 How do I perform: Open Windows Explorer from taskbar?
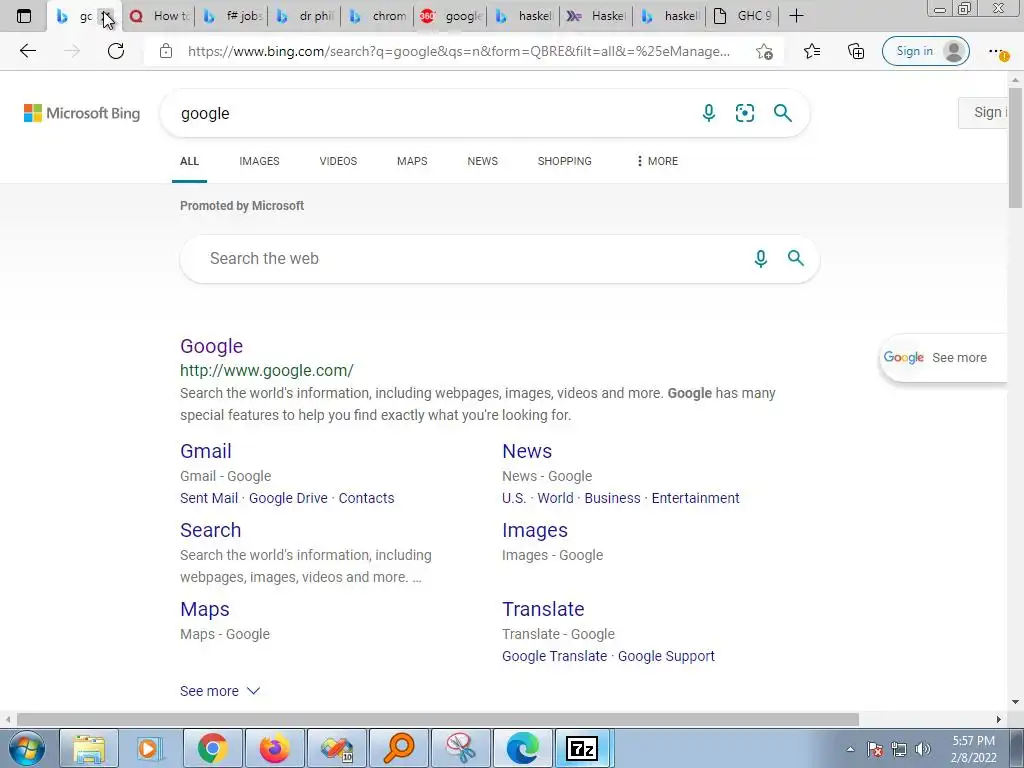coord(89,748)
